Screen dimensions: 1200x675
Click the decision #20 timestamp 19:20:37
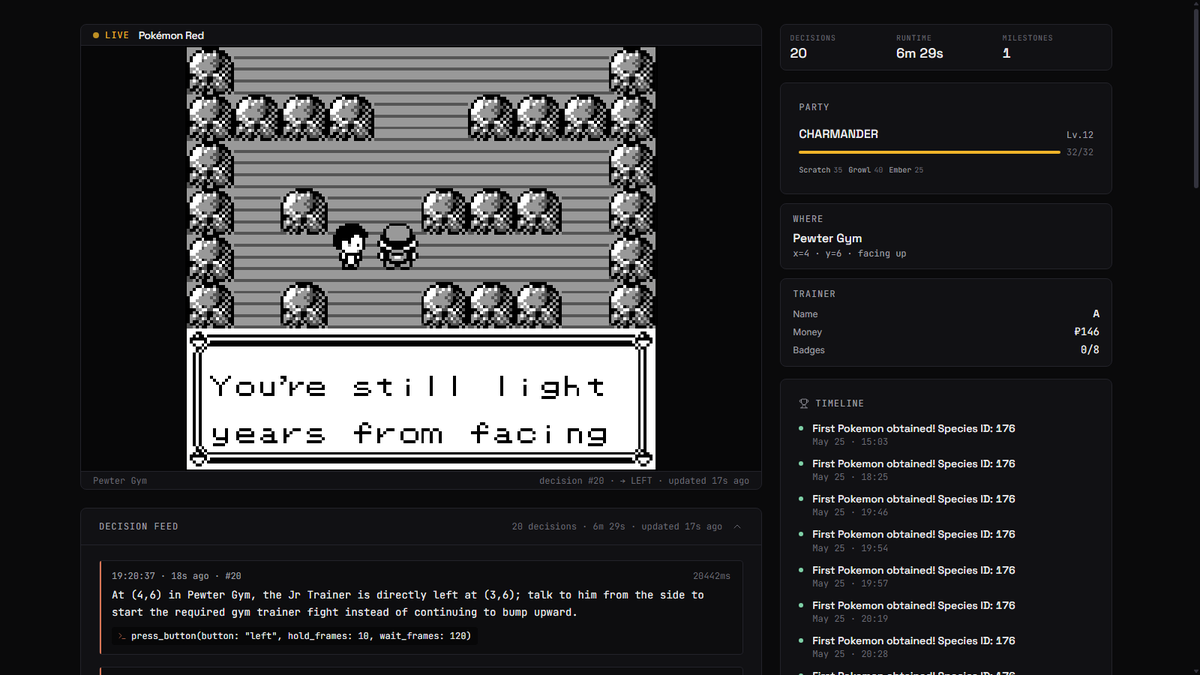tap(133, 576)
